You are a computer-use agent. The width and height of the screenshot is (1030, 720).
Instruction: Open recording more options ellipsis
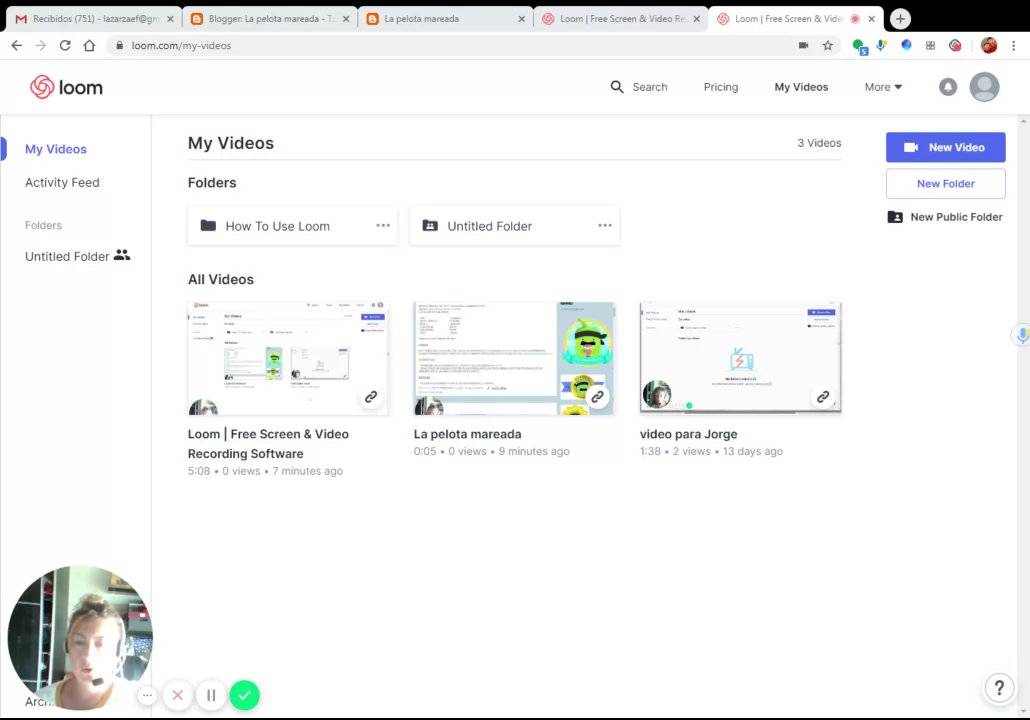tap(147, 695)
